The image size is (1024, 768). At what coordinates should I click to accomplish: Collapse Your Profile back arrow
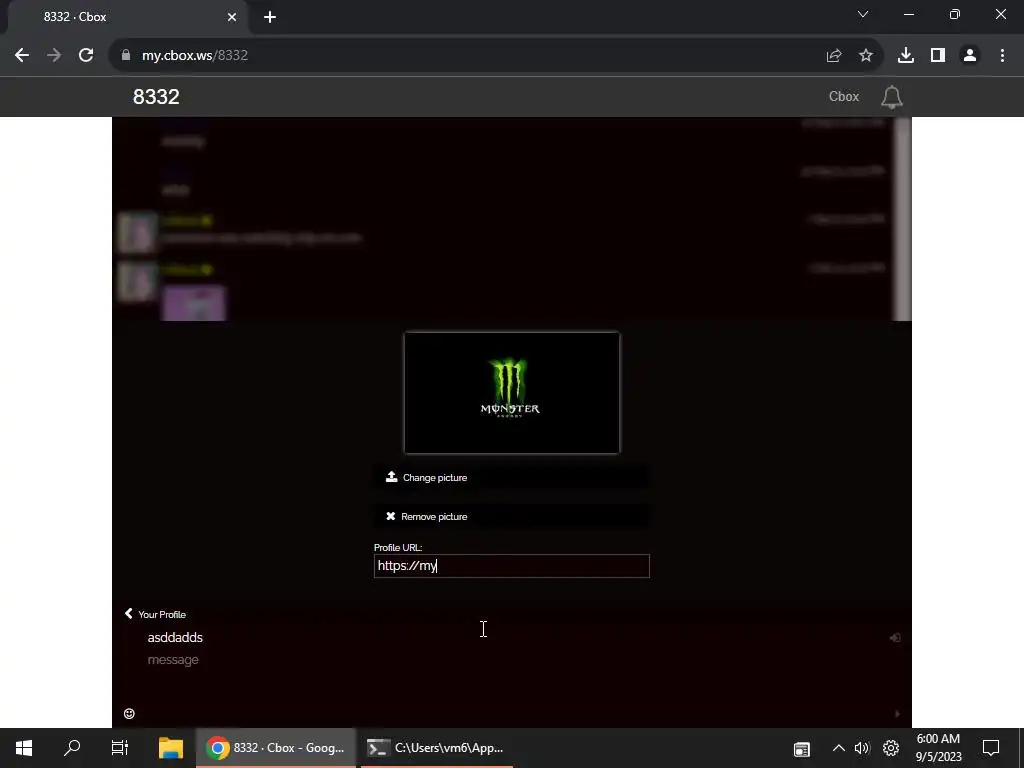click(129, 614)
